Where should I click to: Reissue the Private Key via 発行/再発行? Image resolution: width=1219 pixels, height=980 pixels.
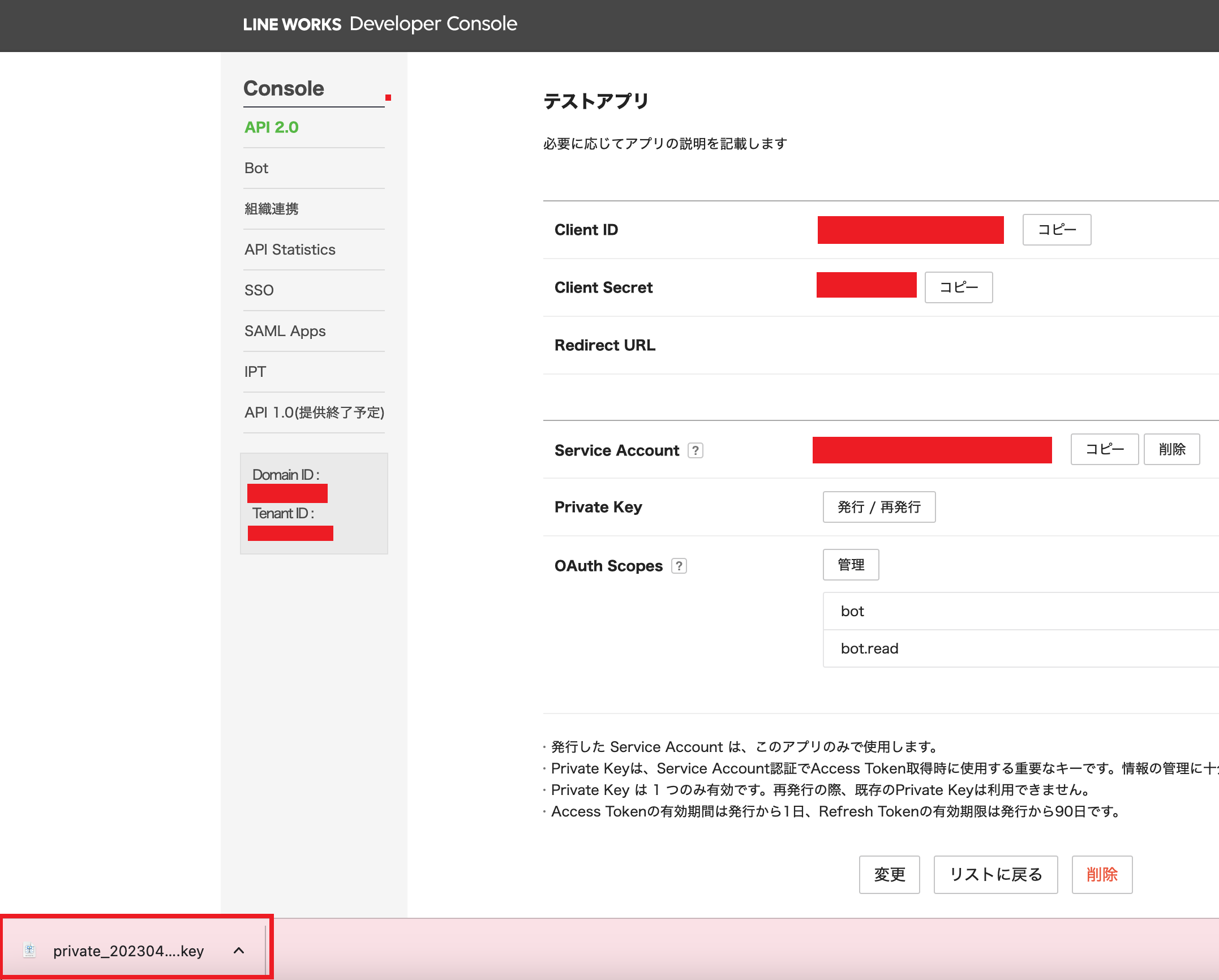[879, 508]
